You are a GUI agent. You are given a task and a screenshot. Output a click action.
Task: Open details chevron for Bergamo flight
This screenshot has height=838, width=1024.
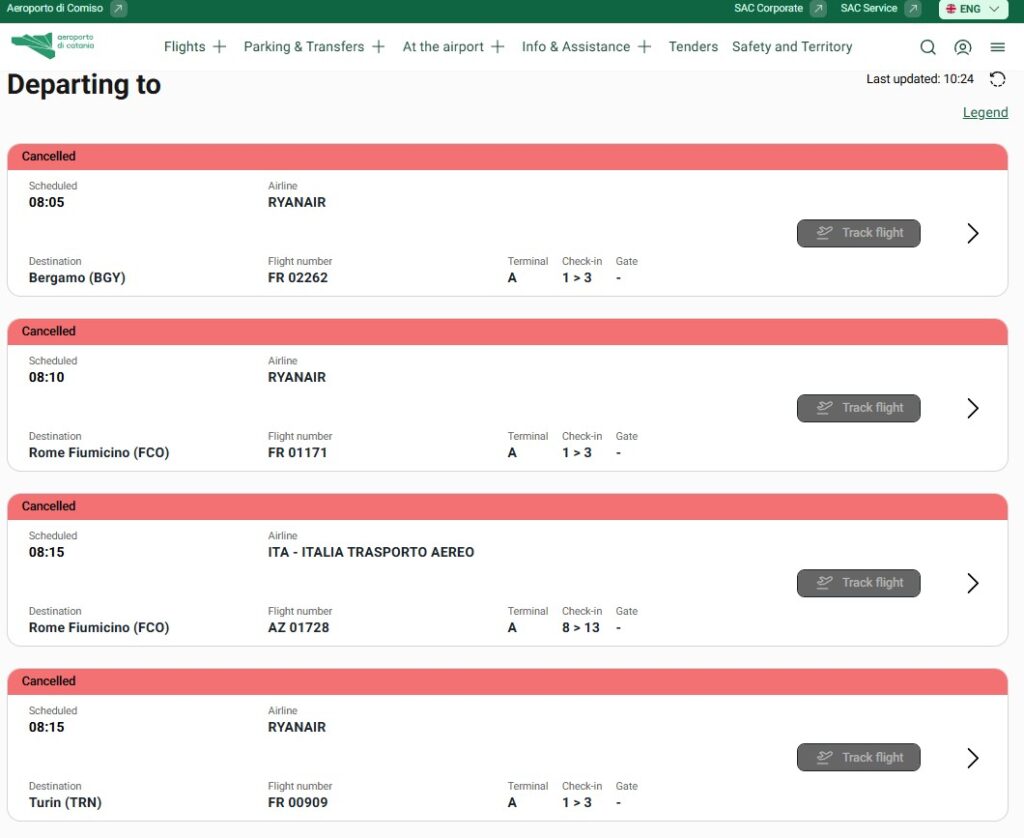(x=972, y=233)
